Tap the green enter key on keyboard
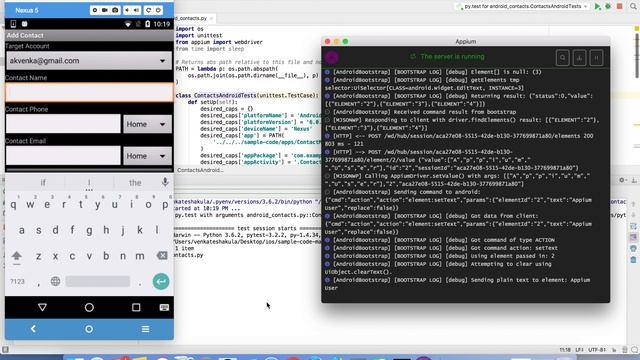The image size is (640, 360). point(161,281)
